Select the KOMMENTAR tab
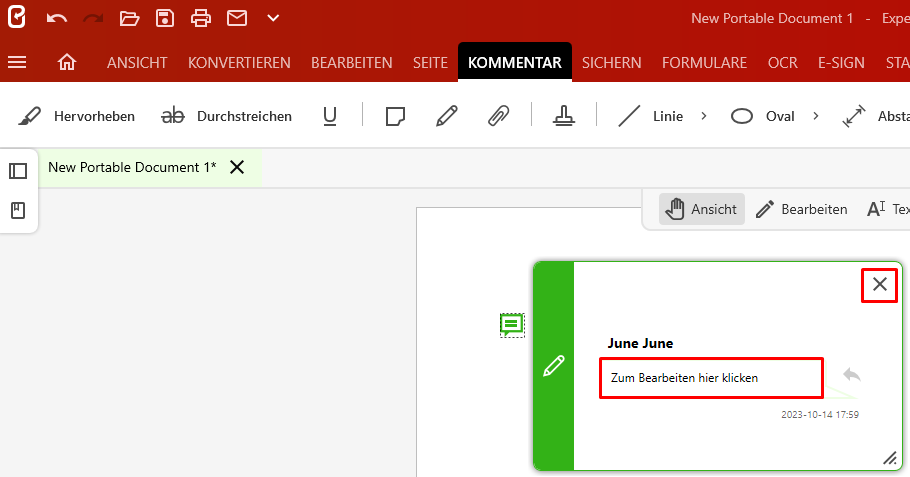The image size is (910, 477). click(x=515, y=62)
